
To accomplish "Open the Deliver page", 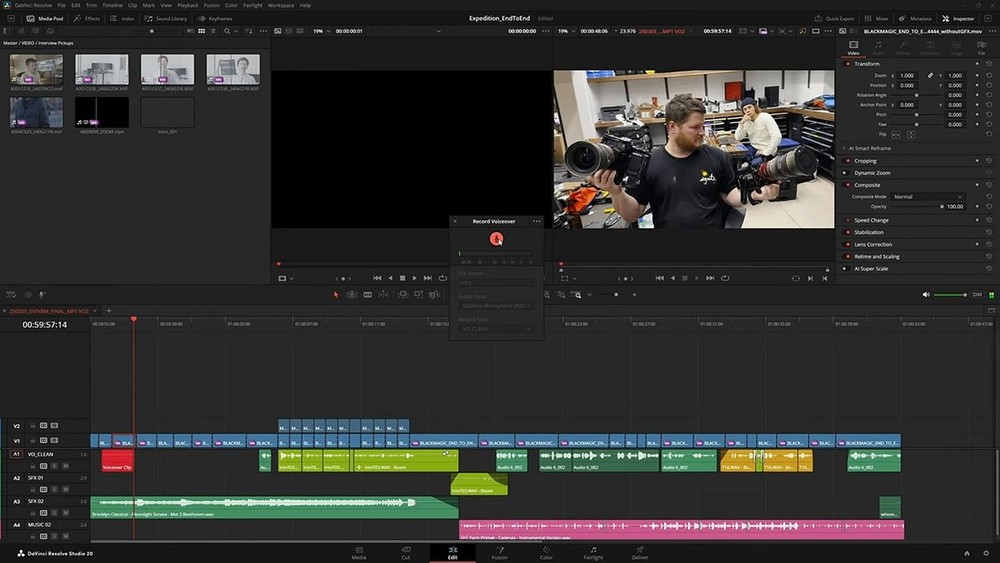I will [x=640, y=552].
